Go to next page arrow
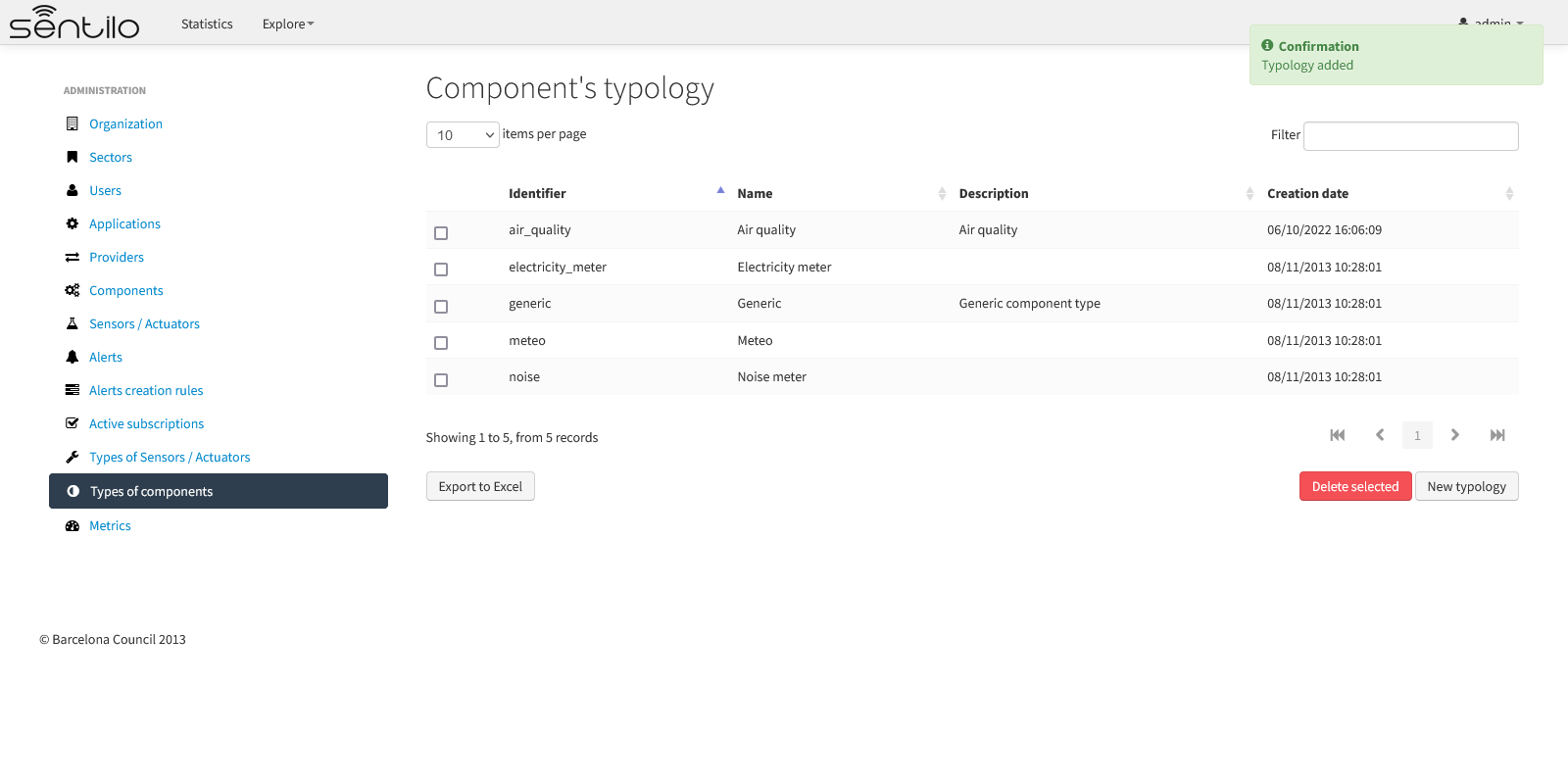 [x=1455, y=435]
